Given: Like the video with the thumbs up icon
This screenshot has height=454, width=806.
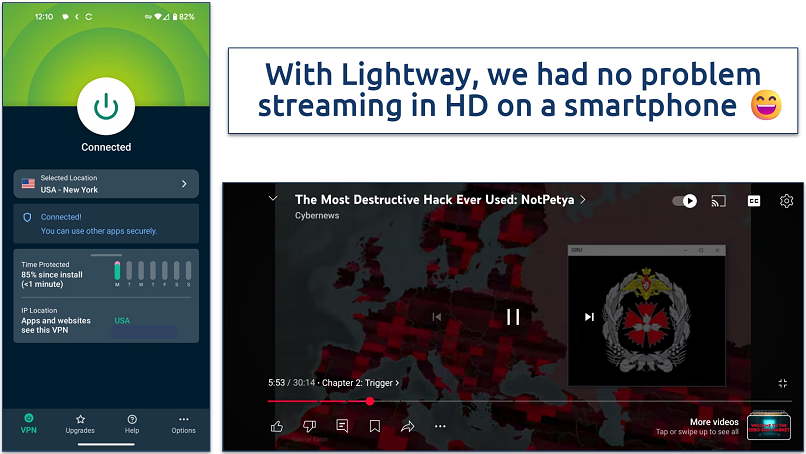Looking at the screenshot, I should (277, 426).
